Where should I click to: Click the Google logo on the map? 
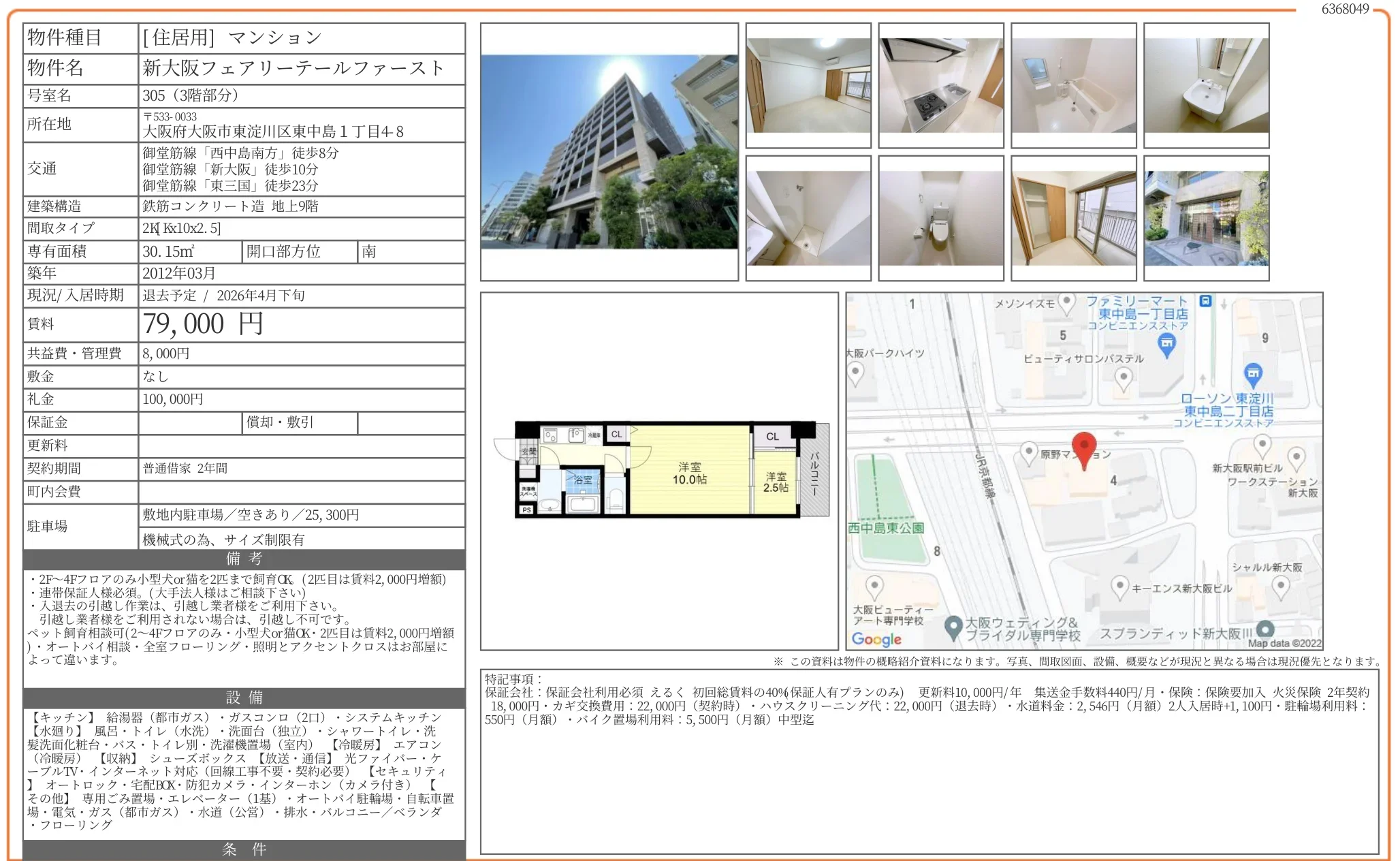pyautogui.click(x=876, y=639)
